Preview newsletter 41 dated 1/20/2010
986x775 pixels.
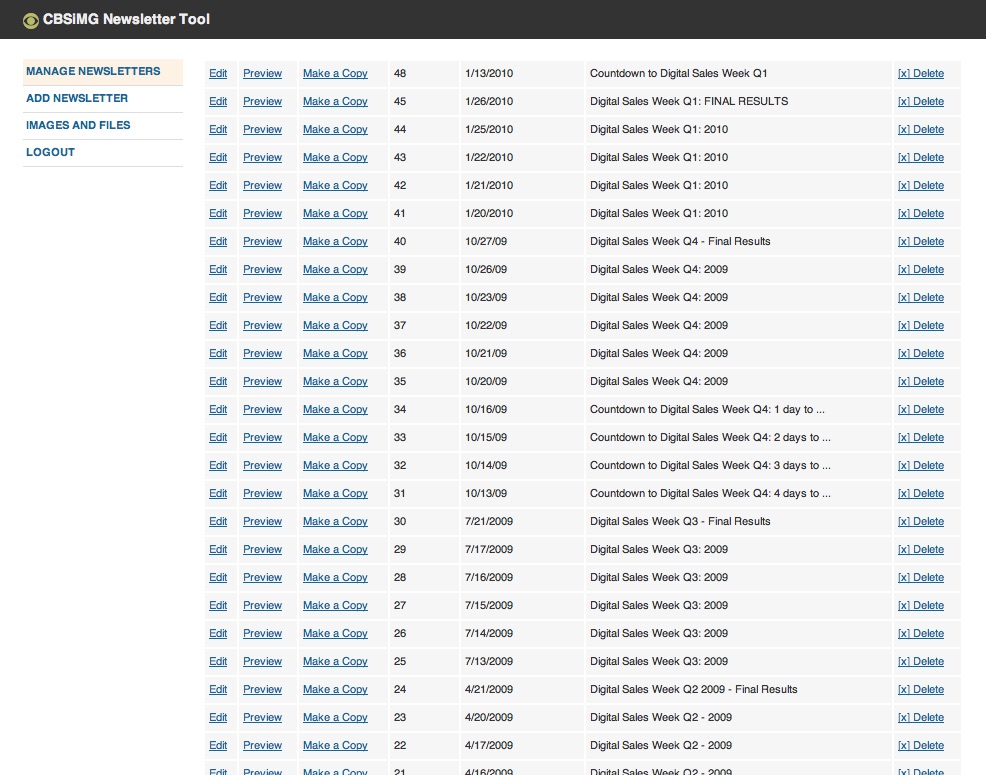coord(262,214)
